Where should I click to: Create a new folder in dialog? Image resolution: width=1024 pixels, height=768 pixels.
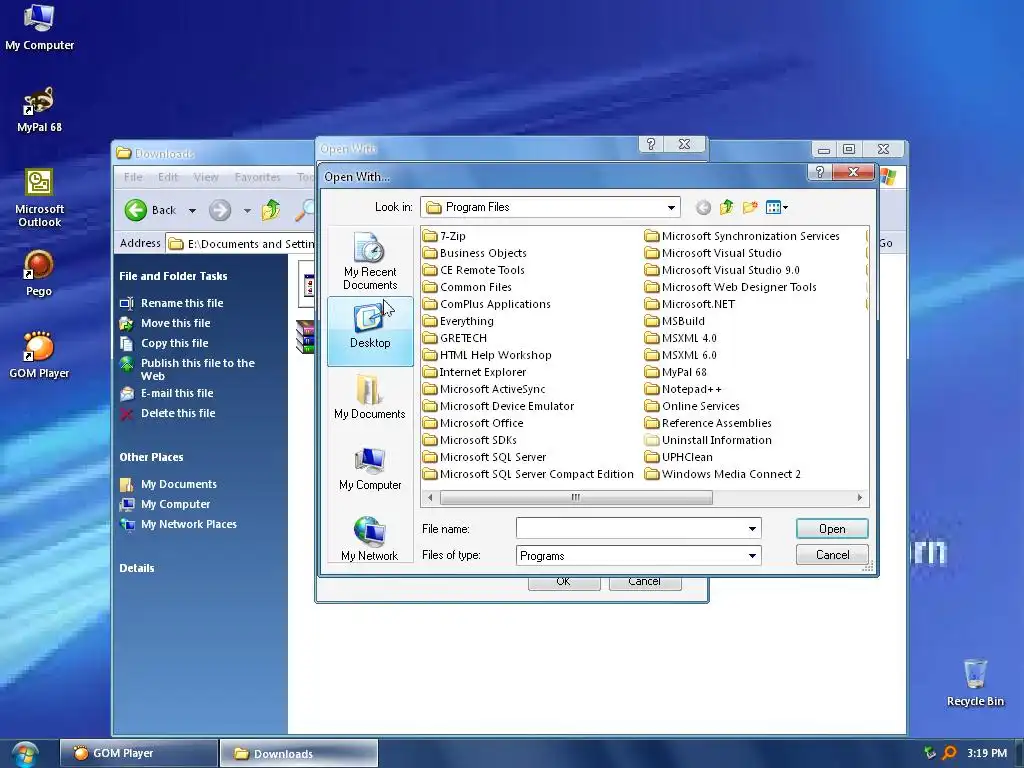750,208
